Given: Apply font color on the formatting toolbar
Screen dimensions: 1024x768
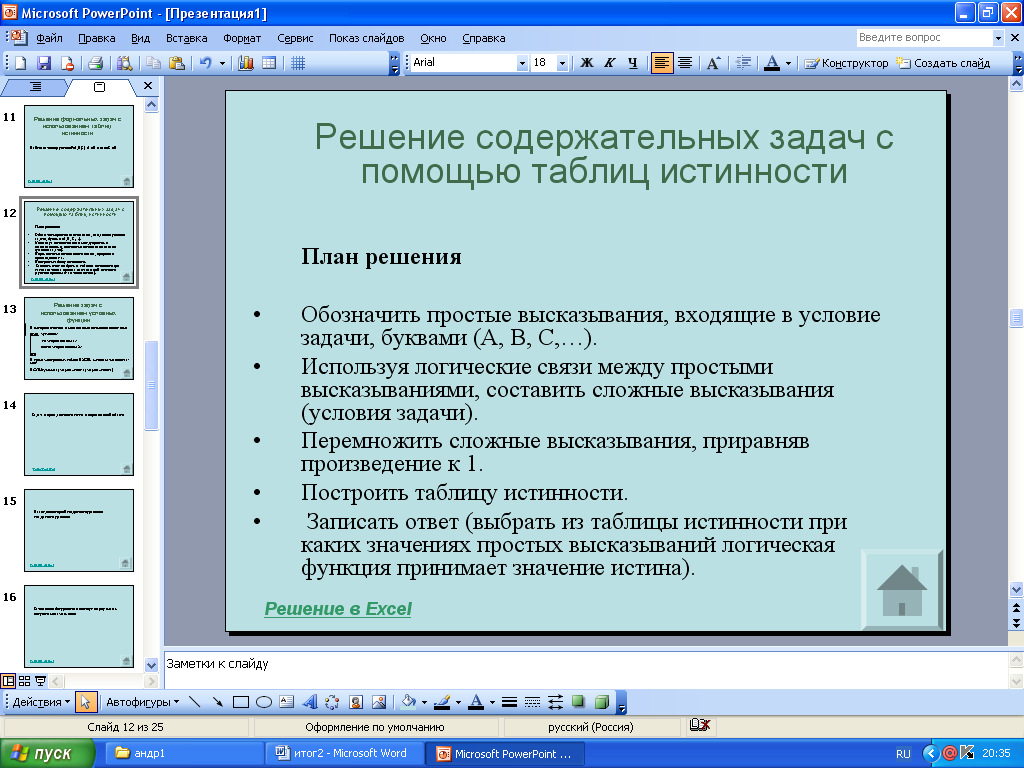Looking at the screenshot, I should [x=772, y=63].
